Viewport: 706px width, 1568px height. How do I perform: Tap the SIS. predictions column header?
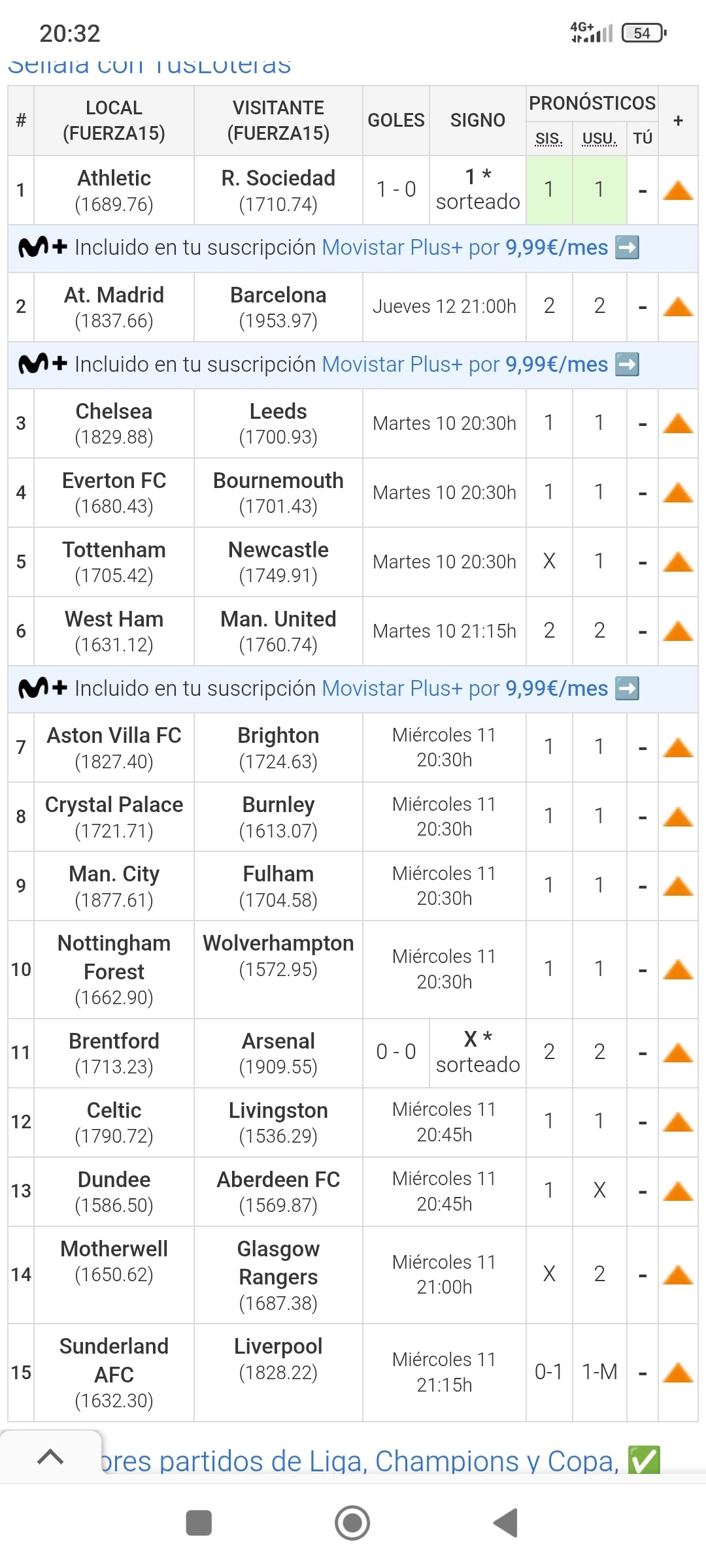click(548, 139)
